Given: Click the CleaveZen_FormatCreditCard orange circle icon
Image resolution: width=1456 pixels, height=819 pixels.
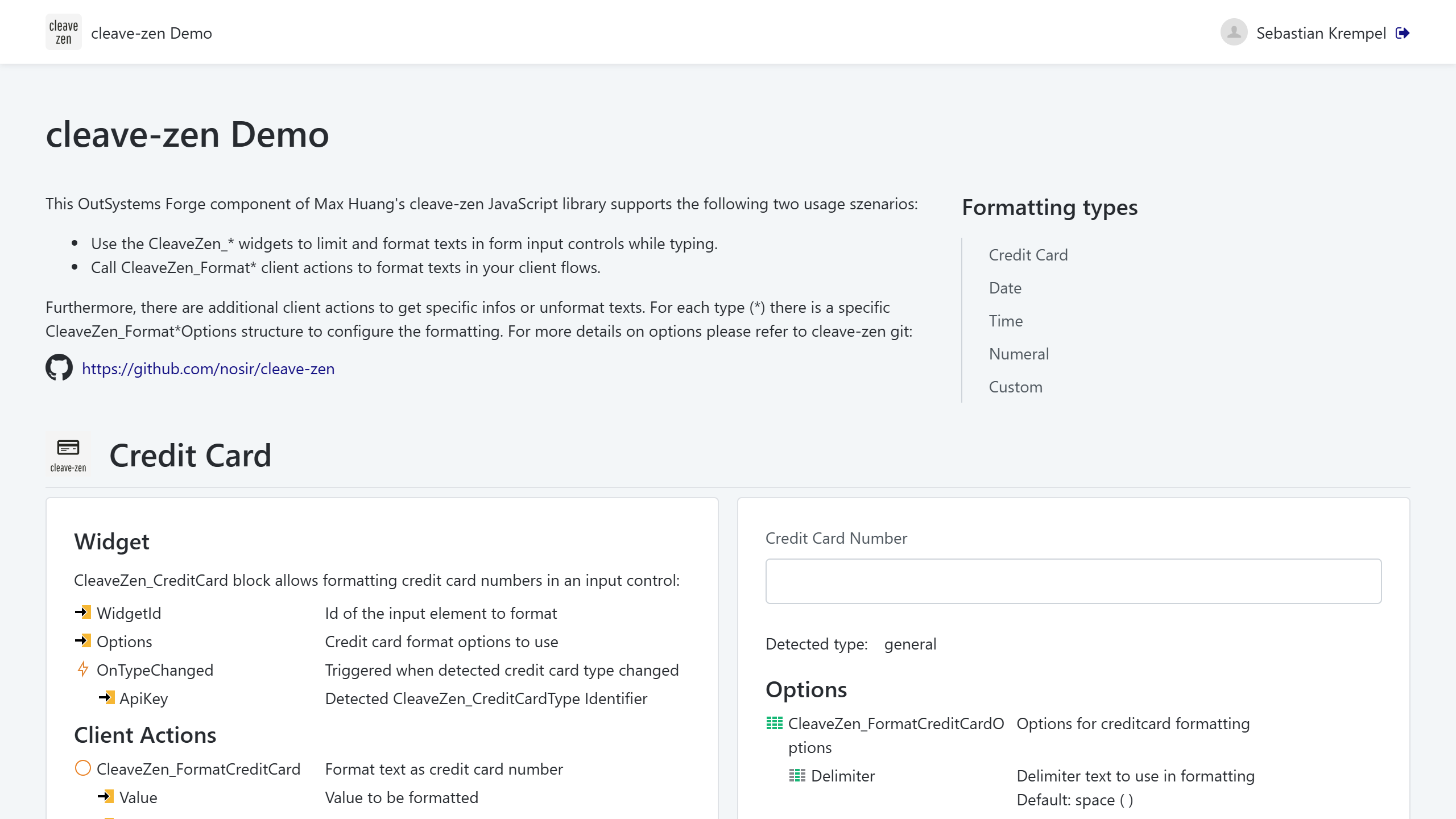Looking at the screenshot, I should pos(83,768).
